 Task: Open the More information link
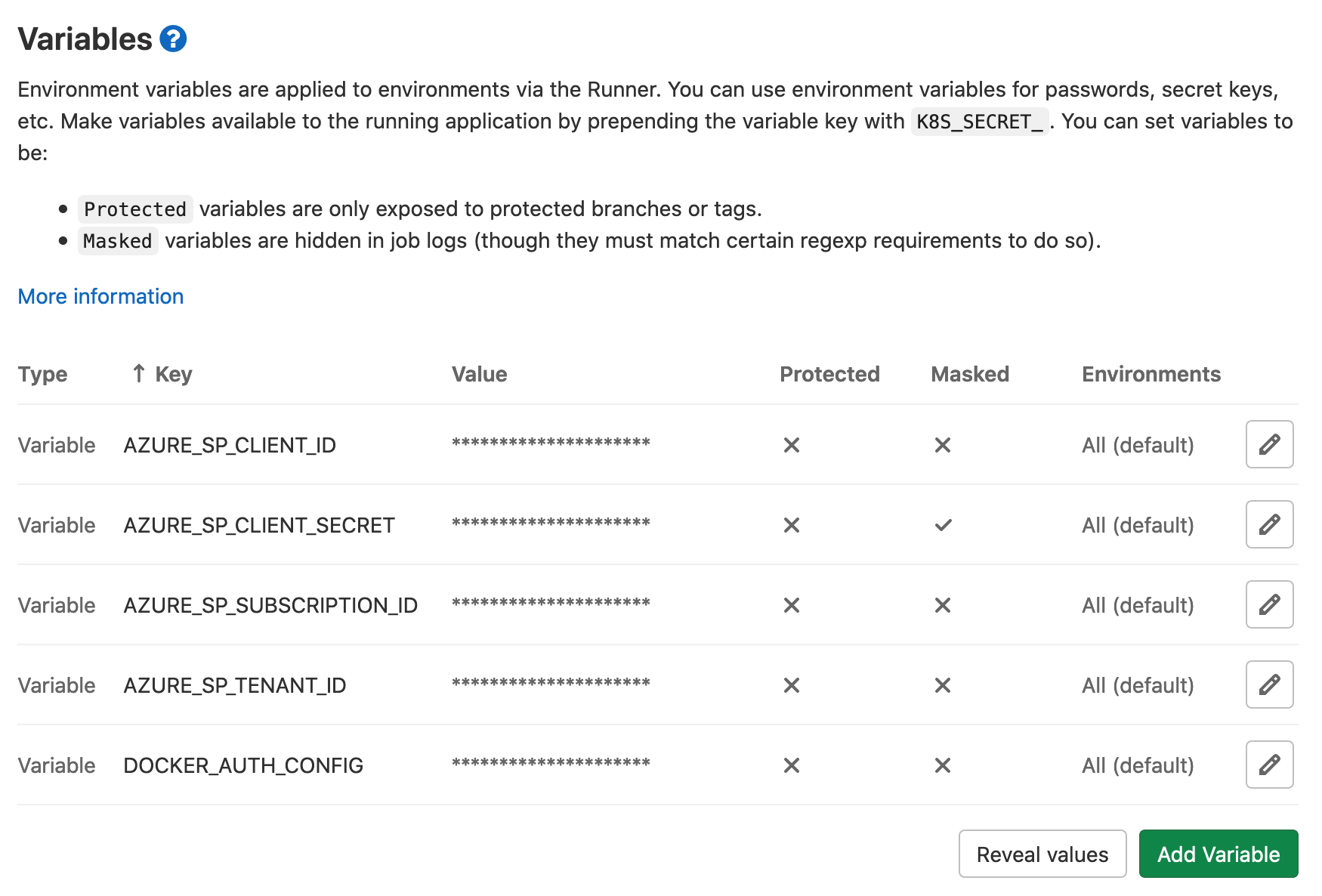coord(100,296)
